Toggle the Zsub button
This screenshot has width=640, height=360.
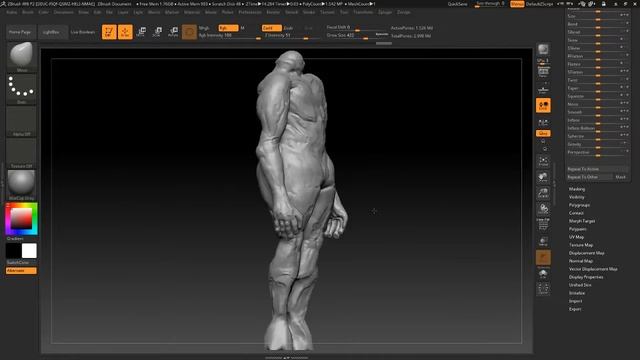pyautogui.click(x=288, y=28)
